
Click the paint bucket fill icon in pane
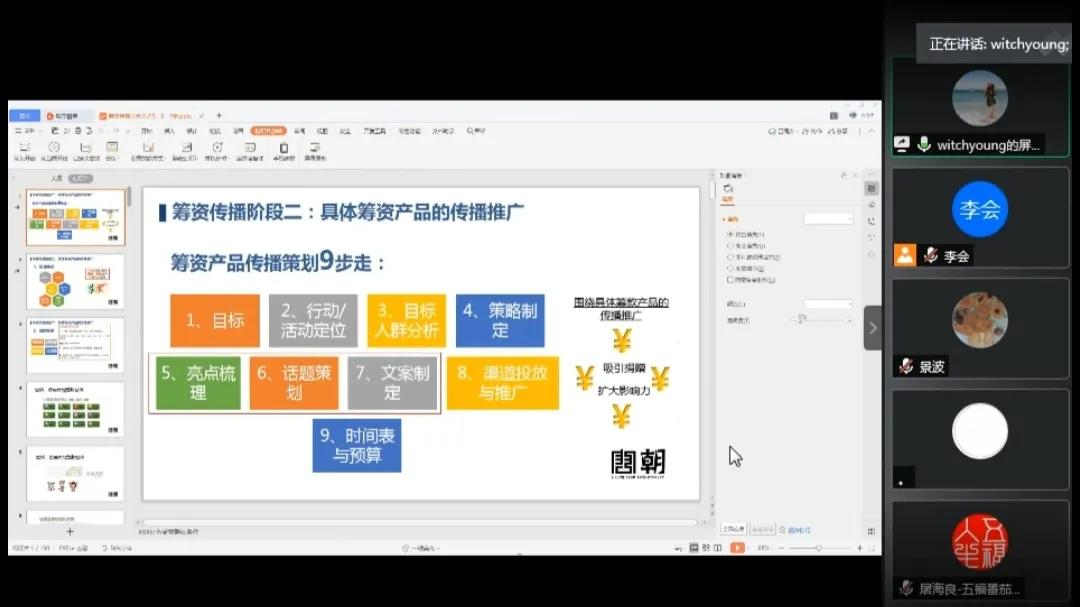click(x=728, y=190)
